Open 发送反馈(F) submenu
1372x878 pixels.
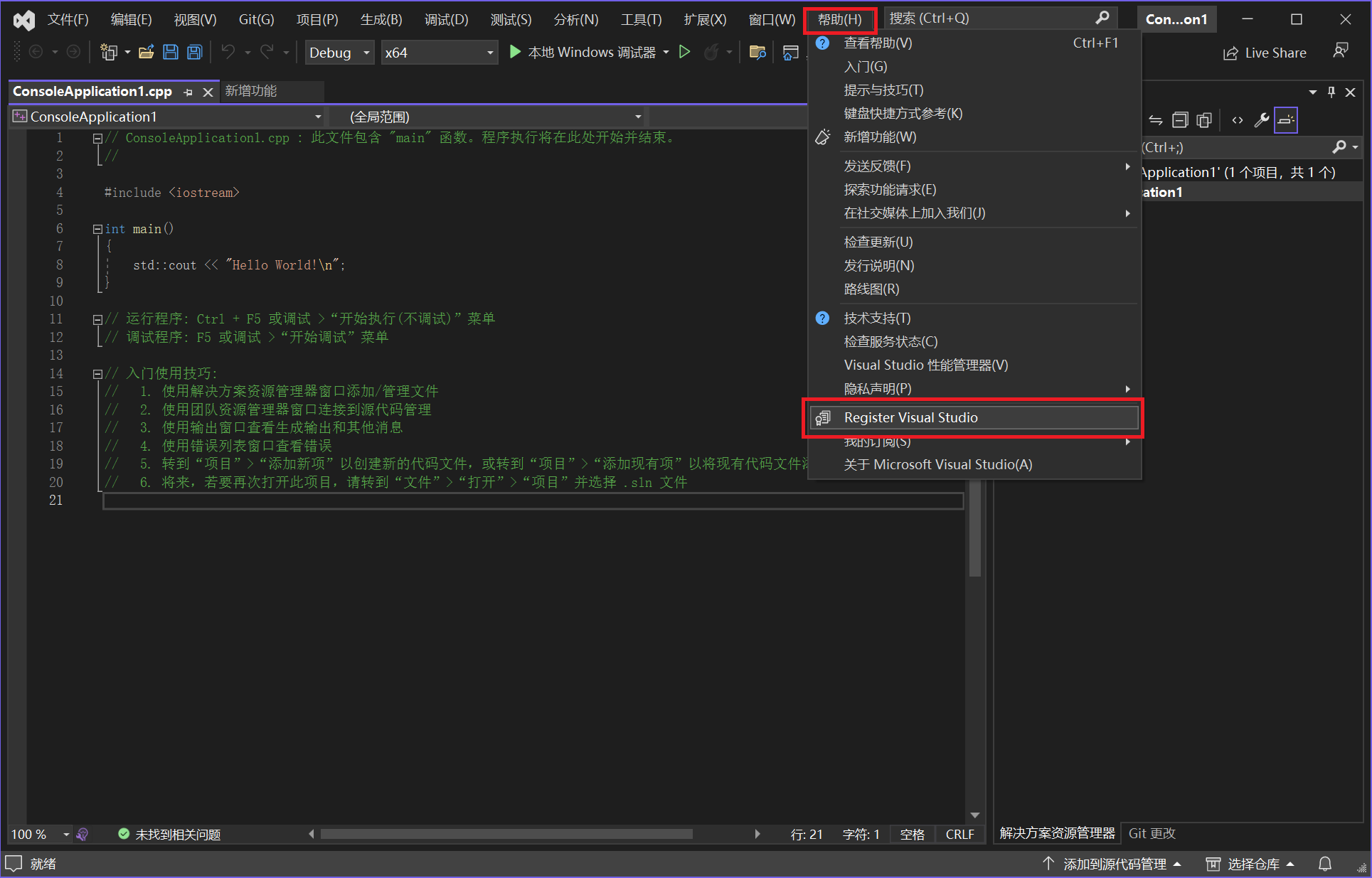(974, 166)
